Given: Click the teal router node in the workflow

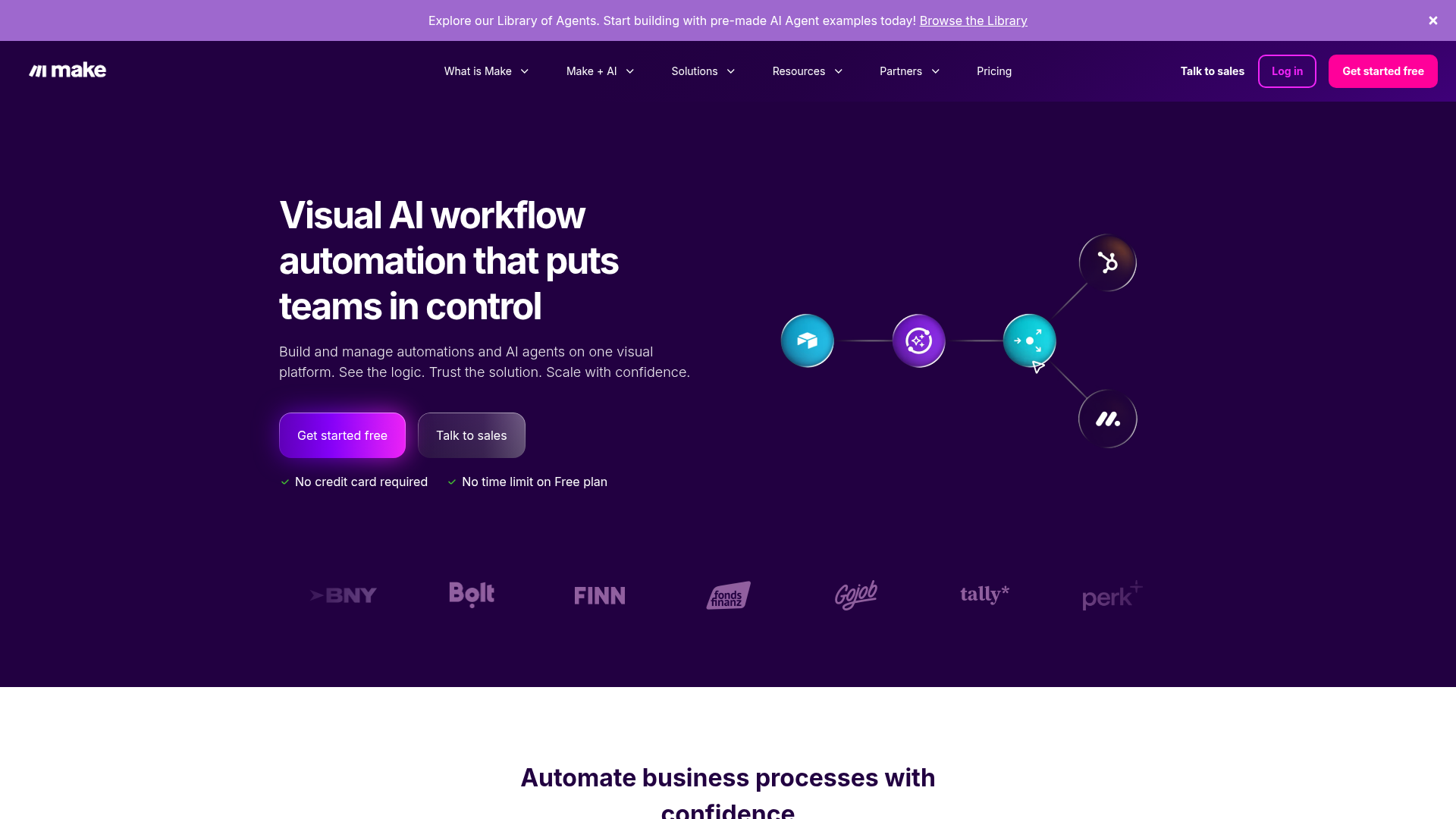Looking at the screenshot, I should (x=1029, y=340).
